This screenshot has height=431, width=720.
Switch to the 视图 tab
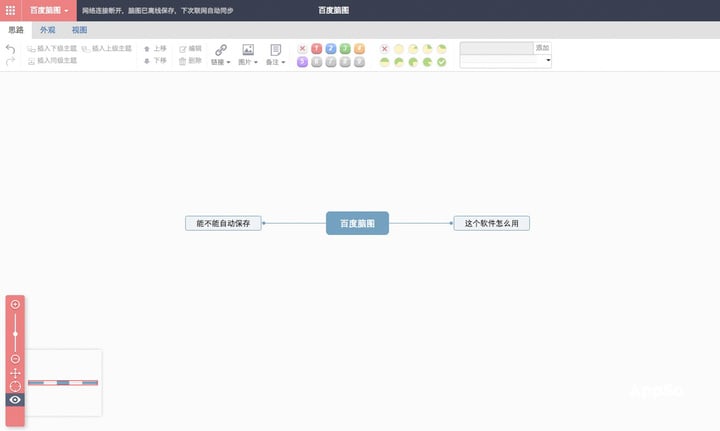coord(79,30)
